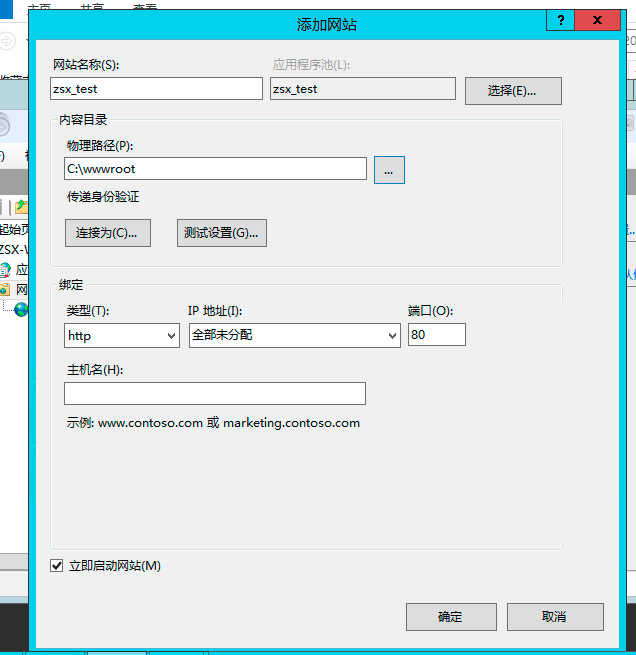Click the 添加网站 dialog title text
This screenshot has width=636, height=655.
pyautogui.click(x=327, y=25)
